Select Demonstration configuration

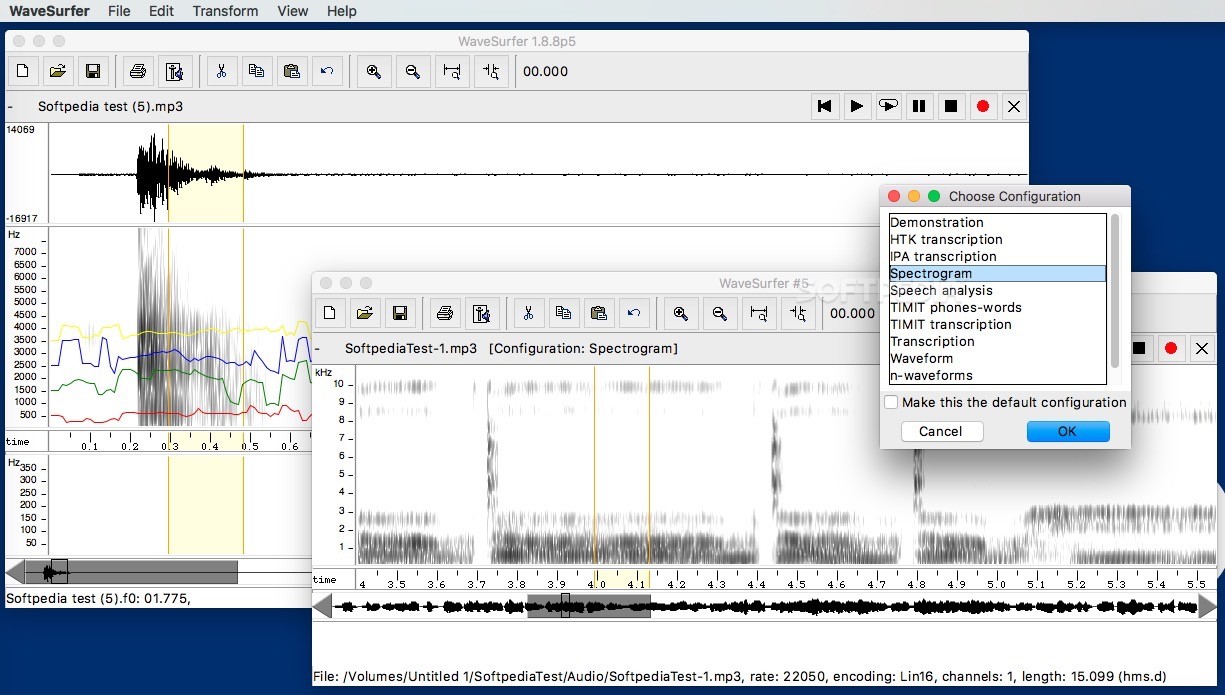tap(997, 223)
